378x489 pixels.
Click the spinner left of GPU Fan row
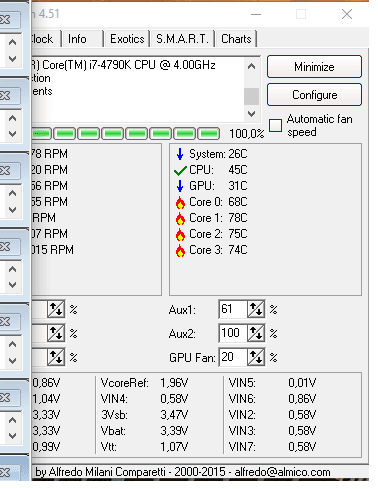coord(56,357)
